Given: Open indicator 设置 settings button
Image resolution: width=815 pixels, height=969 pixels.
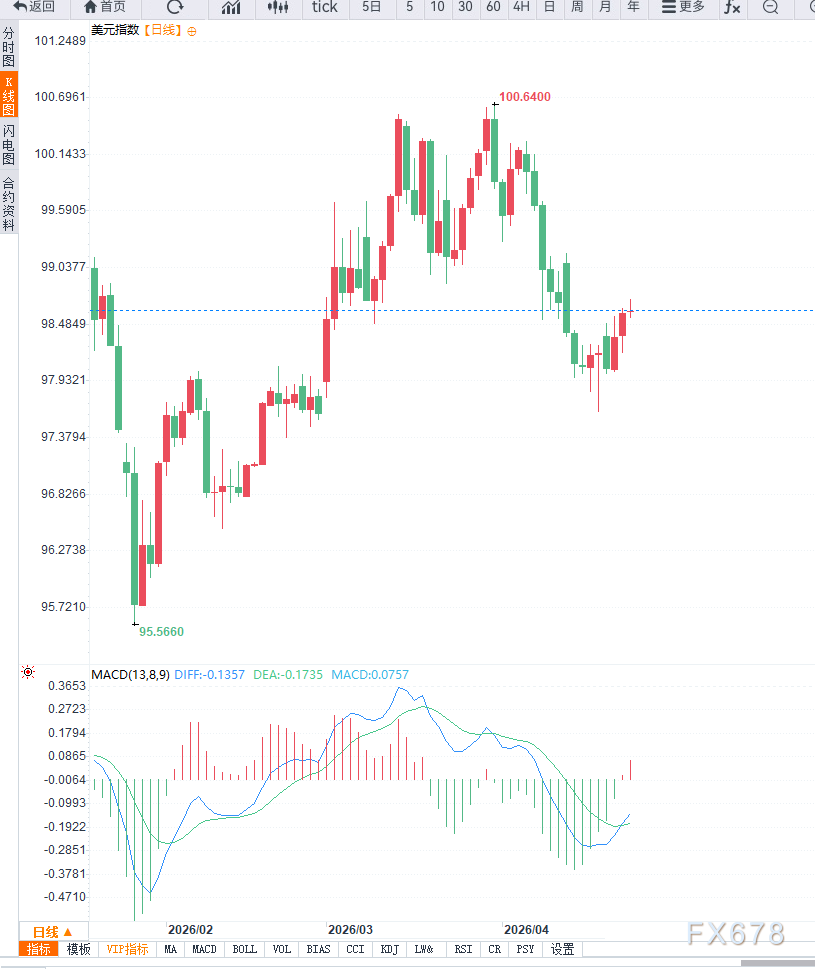Looking at the screenshot, I should [x=563, y=949].
